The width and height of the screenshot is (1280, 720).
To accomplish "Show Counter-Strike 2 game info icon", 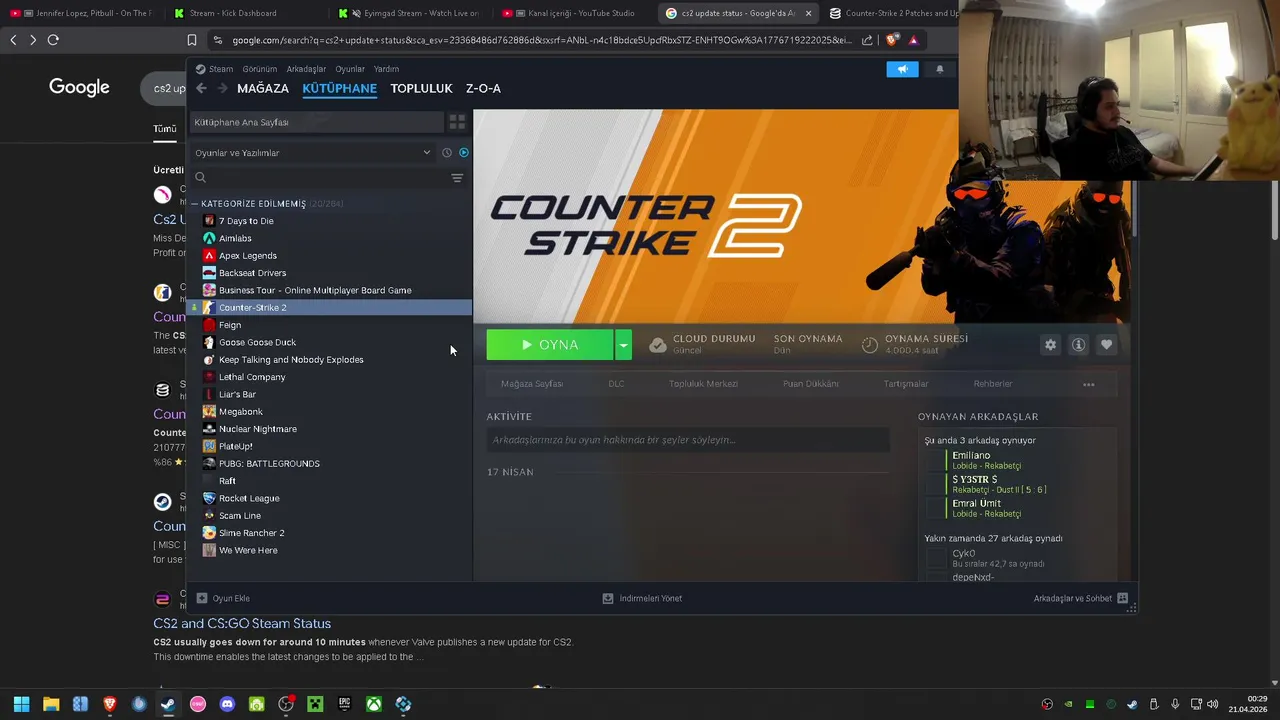I will pos(1078,345).
